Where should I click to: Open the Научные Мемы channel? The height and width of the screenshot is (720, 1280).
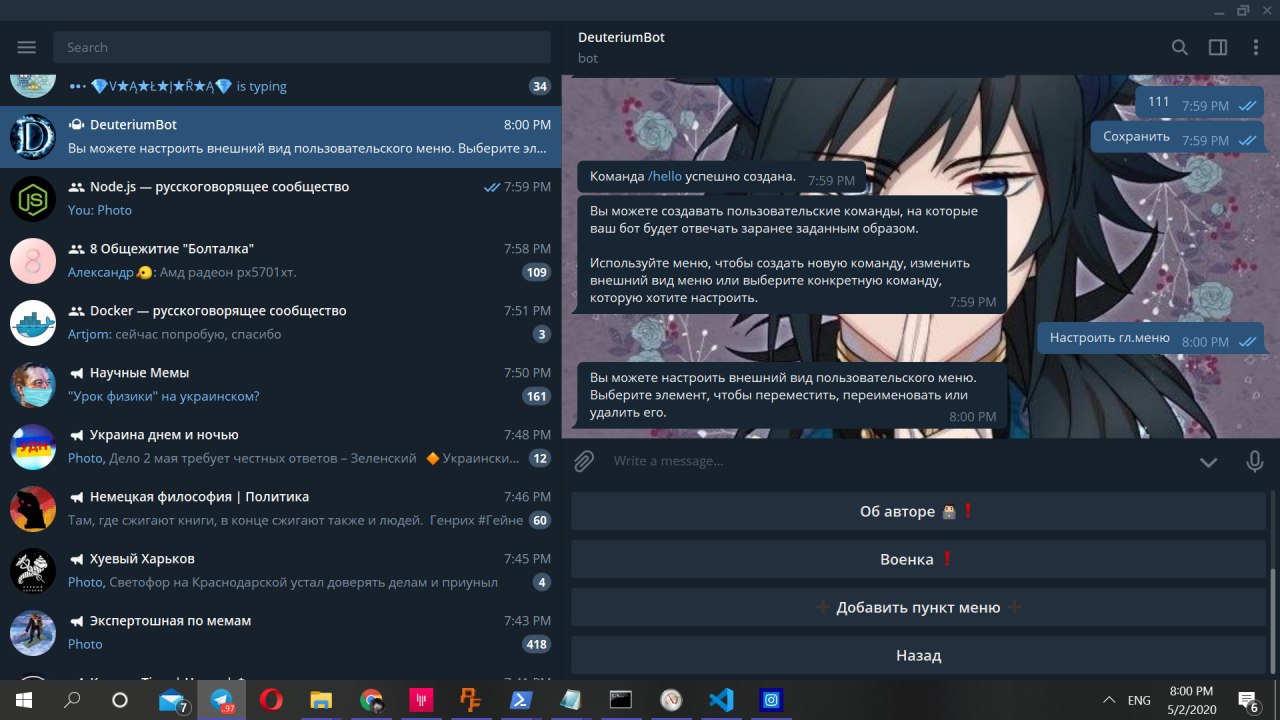(x=280, y=385)
